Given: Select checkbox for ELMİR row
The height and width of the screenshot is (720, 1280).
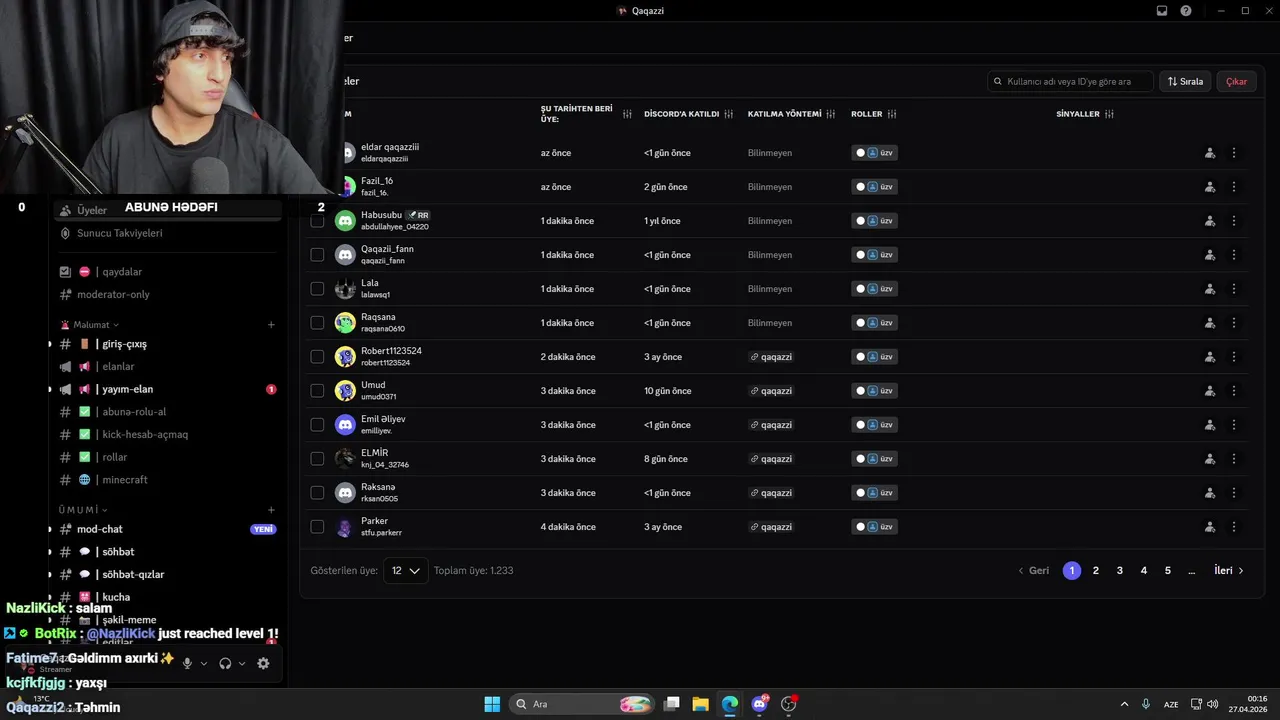Looking at the screenshot, I should tap(317, 459).
